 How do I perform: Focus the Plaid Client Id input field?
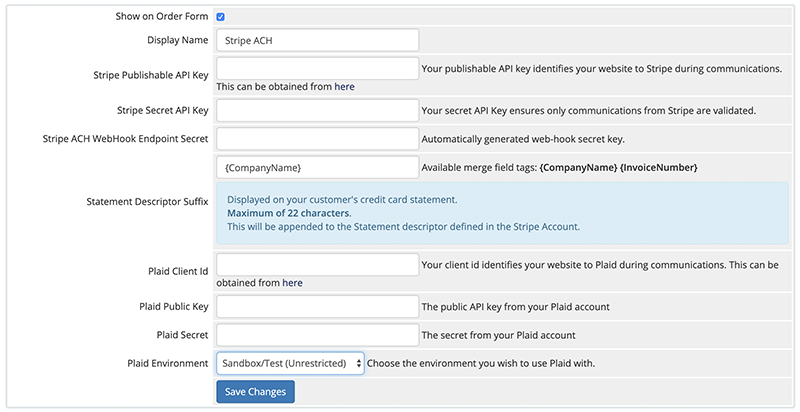coord(317,265)
